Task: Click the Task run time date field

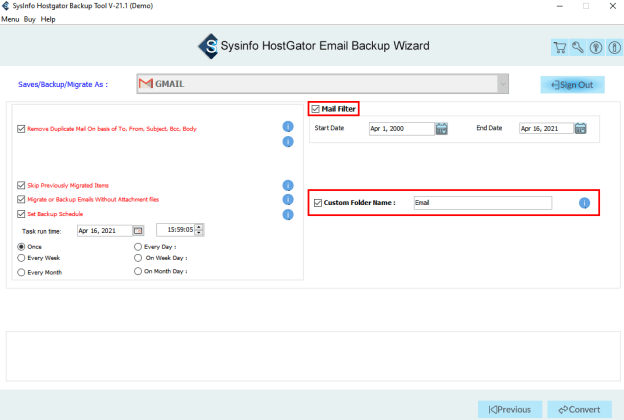Action: pyautogui.click(x=105, y=231)
